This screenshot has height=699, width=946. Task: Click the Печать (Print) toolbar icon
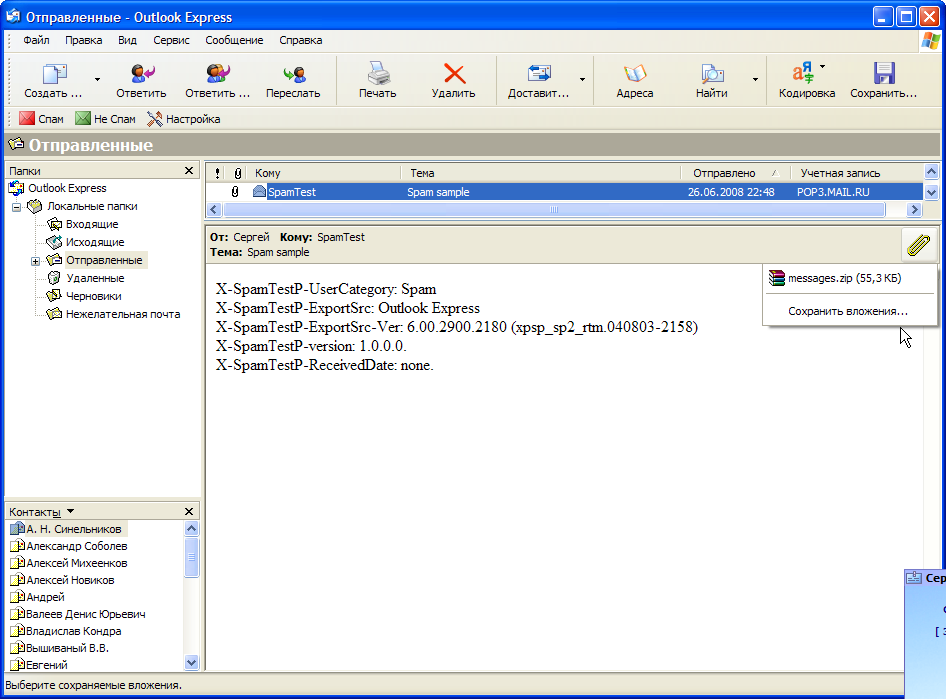point(378,73)
